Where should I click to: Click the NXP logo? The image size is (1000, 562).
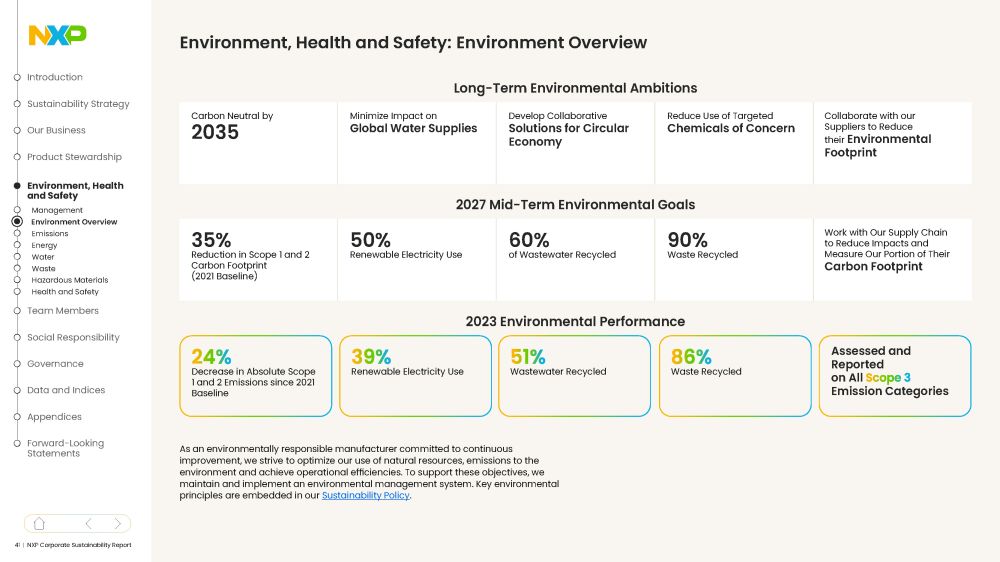[x=57, y=35]
